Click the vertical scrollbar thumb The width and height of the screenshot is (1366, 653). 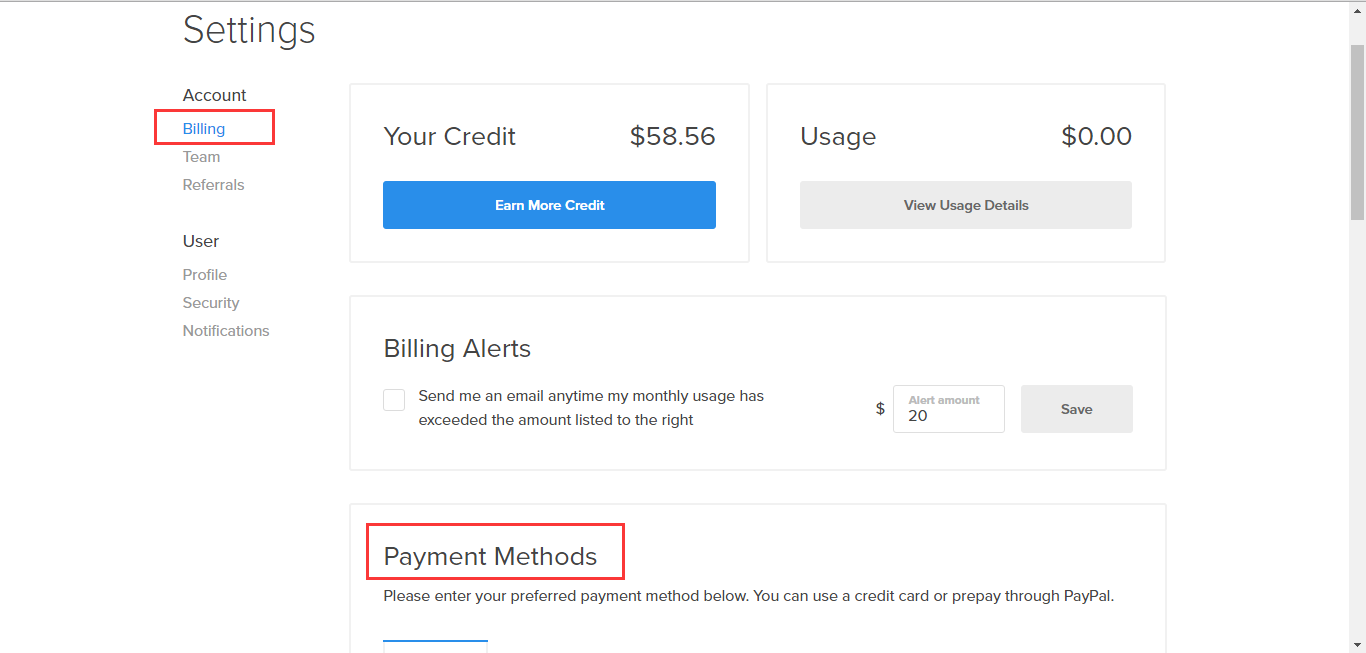click(1357, 130)
